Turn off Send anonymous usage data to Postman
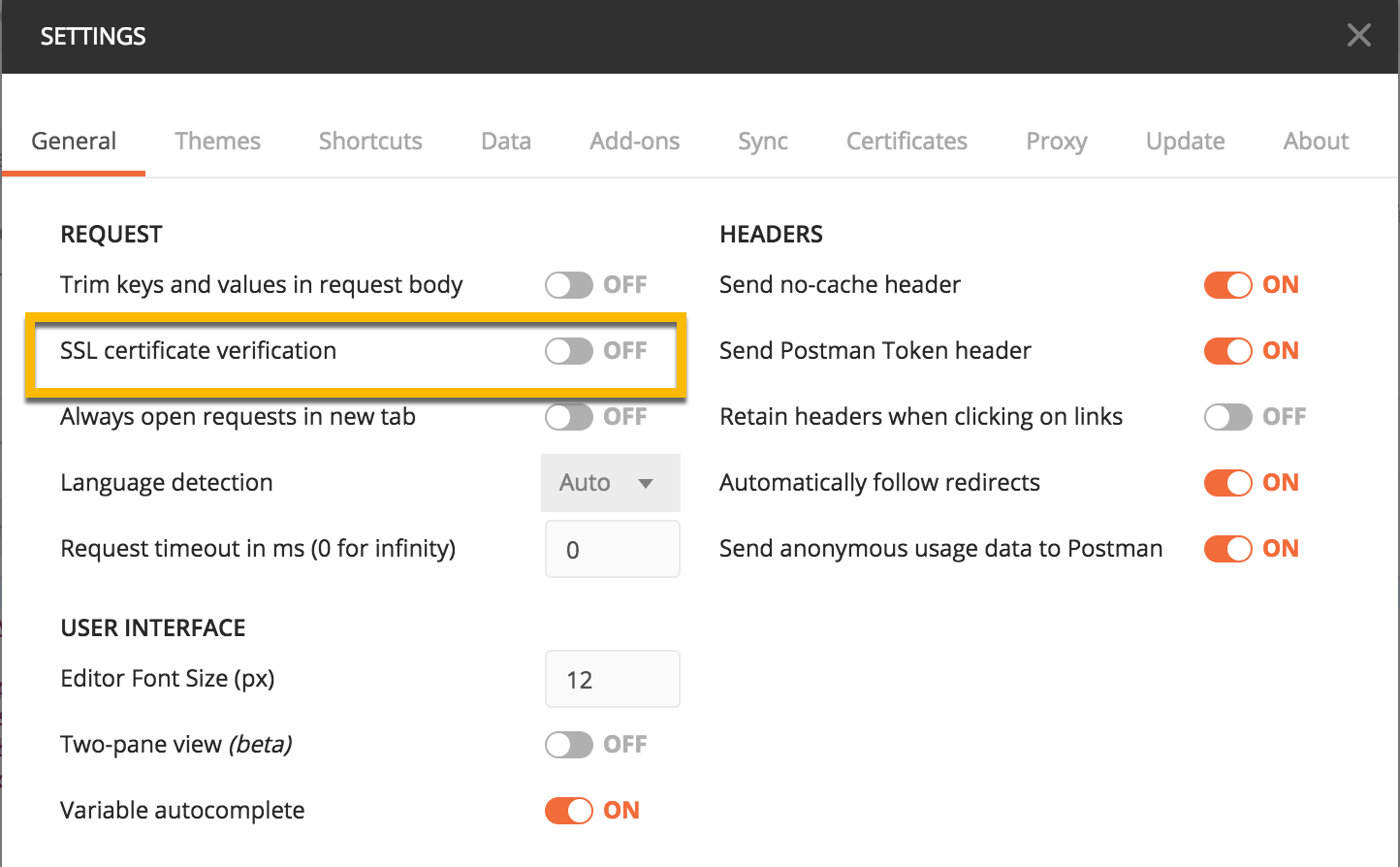The image size is (1400, 867). (x=1228, y=549)
